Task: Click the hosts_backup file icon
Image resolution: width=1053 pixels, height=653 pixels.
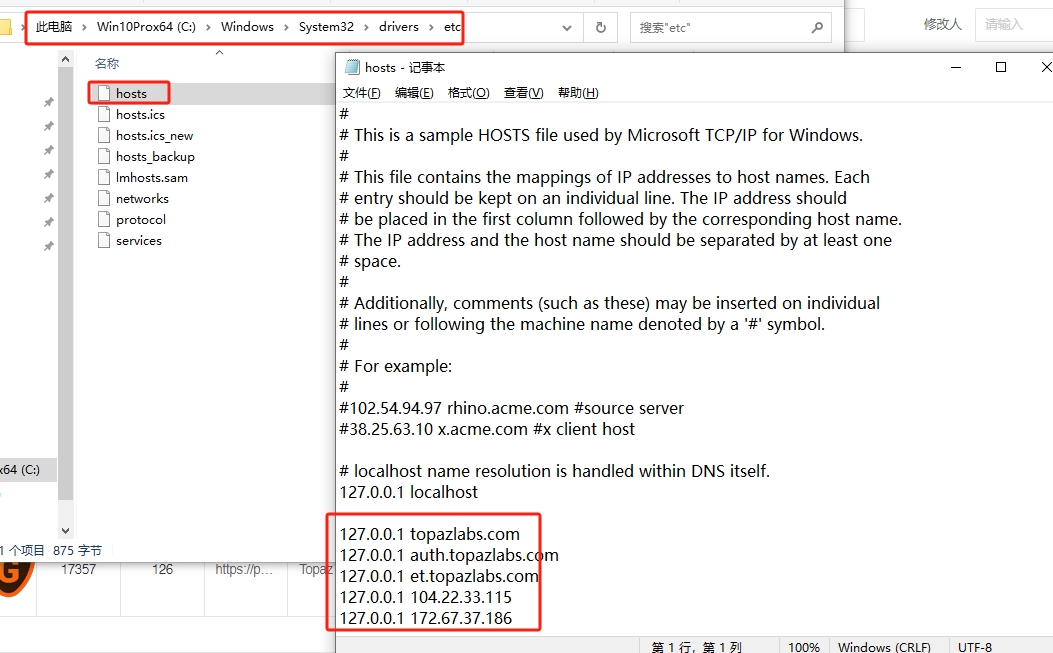Action: click(x=103, y=156)
